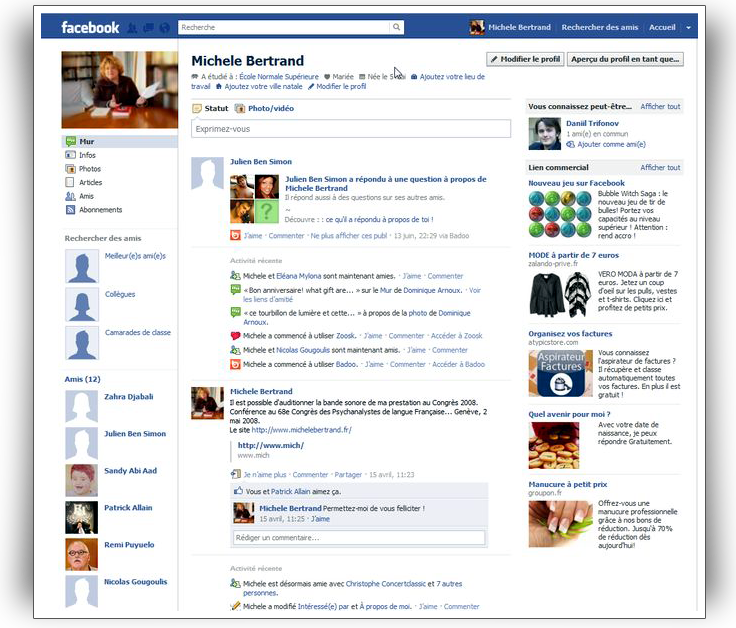Click the facebook logo
The height and width of the screenshot is (628, 736).
tap(90, 27)
